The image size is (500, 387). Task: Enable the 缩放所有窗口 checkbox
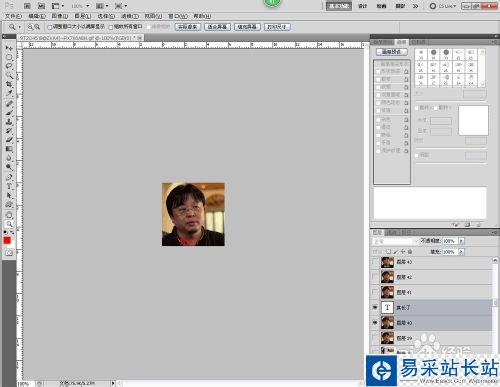(111, 27)
